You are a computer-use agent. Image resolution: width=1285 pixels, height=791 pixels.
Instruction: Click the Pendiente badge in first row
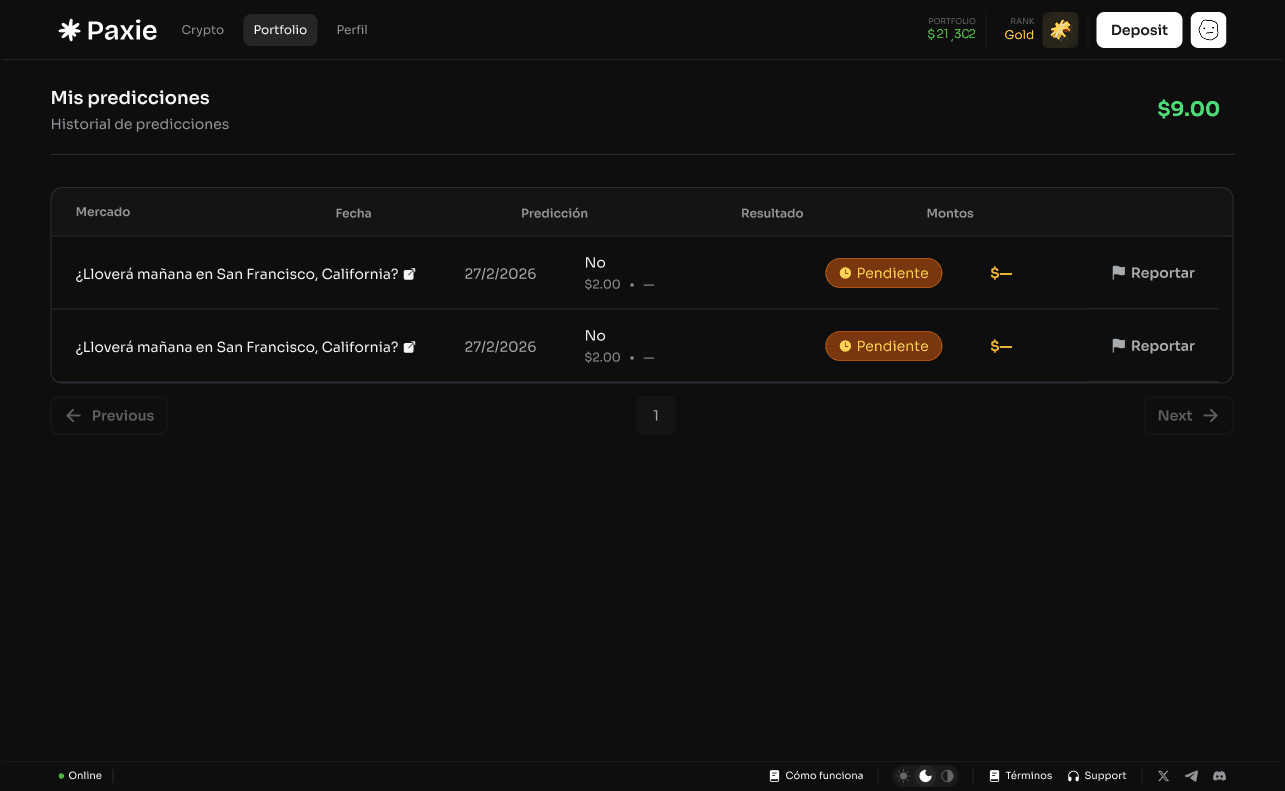click(883, 273)
